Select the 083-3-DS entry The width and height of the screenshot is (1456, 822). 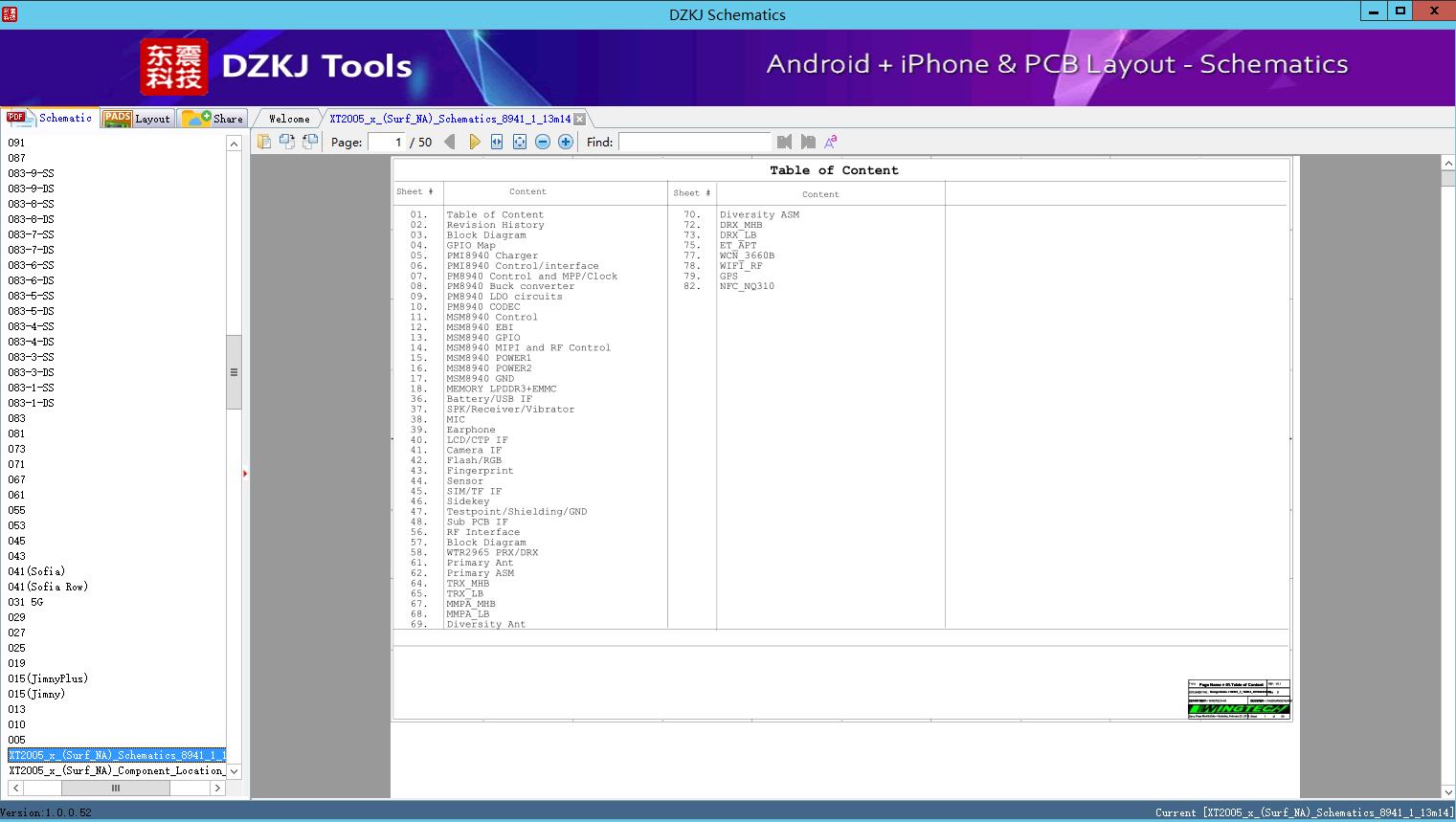pyautogui.click(x=31, y=372)
